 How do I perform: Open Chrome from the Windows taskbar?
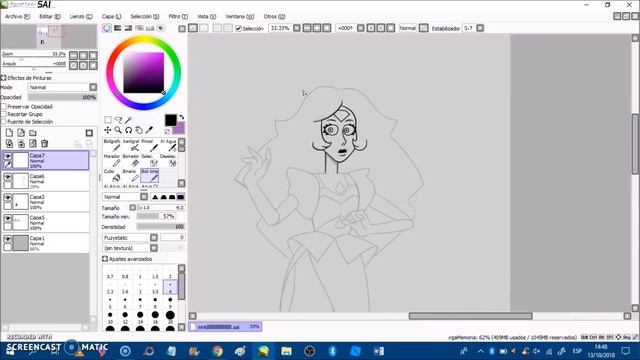tap(218, 351)
